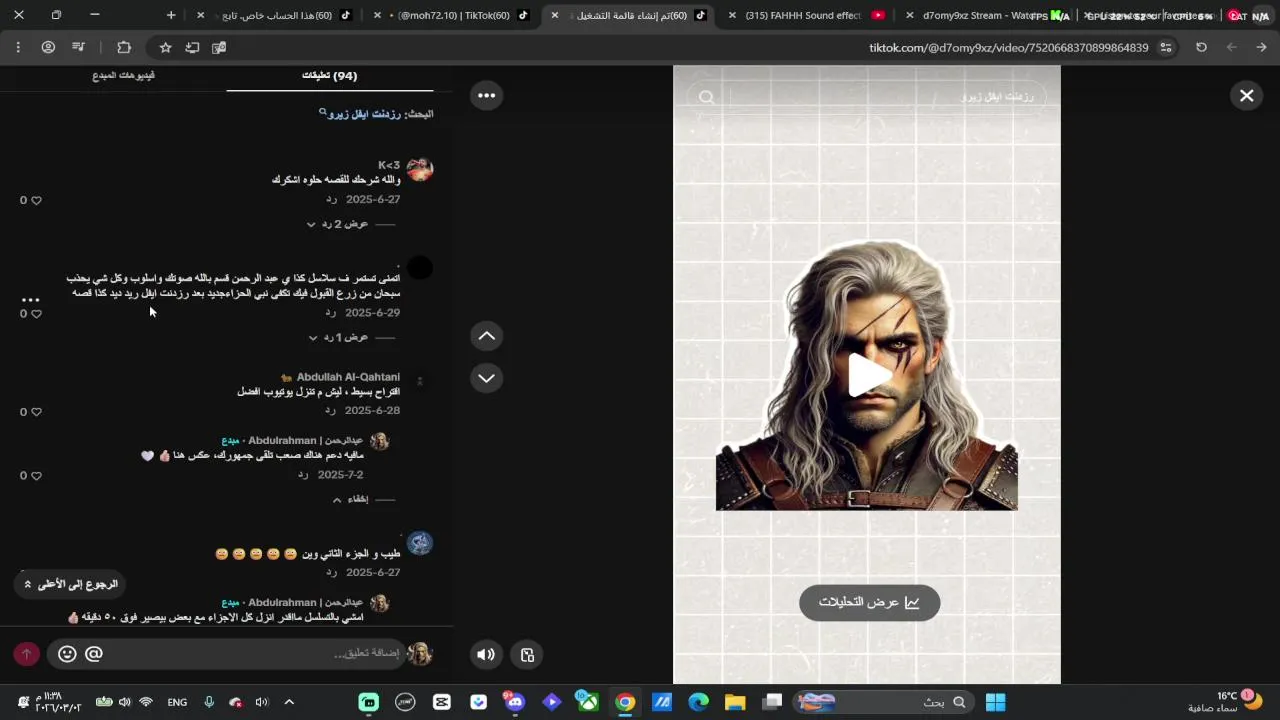Open a new browser tab with plus

tap(171, 15)
